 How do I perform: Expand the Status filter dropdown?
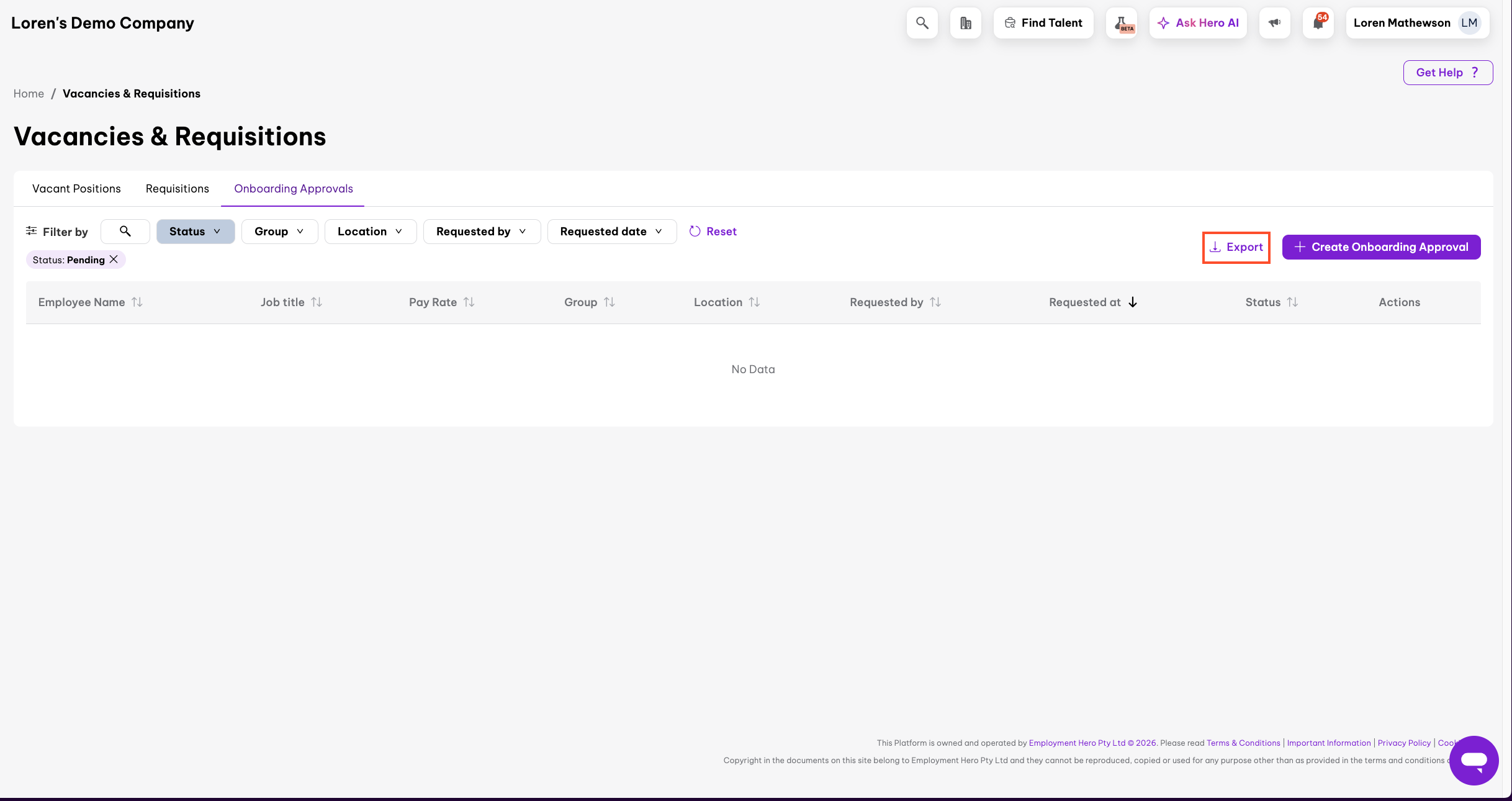pos(195,232)
